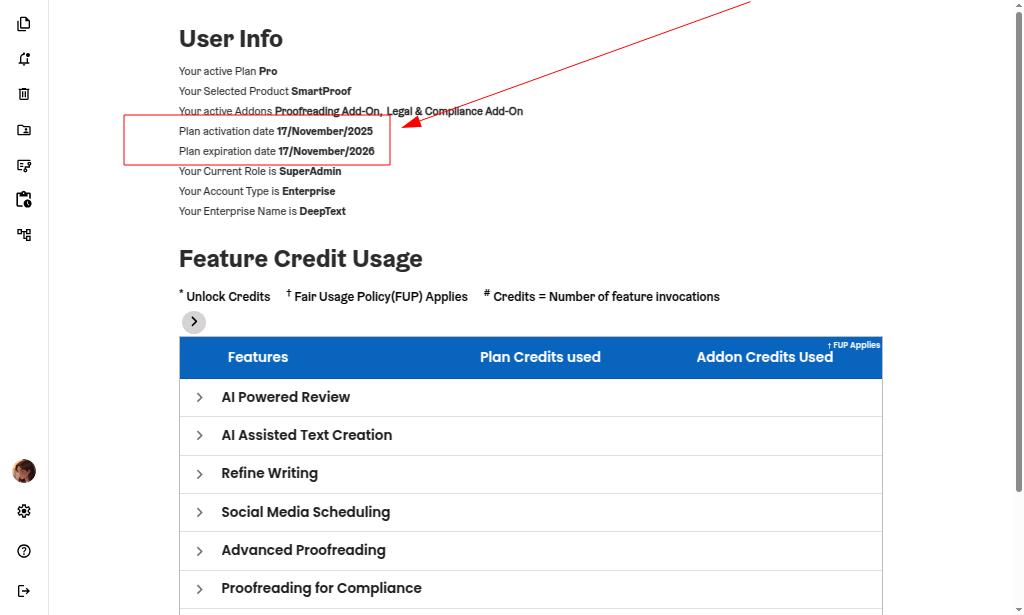The height and width of the screenshot is (615, 1024).
Task: Open the hierarchy tree icon in sidebar
Action: pos(24,235)
